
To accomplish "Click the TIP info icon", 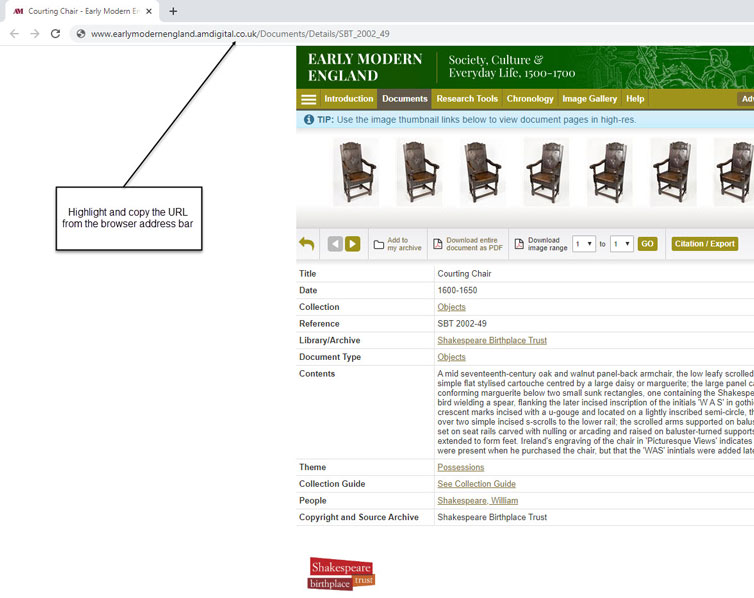I will pyautogui.click(x=309, y=119).
